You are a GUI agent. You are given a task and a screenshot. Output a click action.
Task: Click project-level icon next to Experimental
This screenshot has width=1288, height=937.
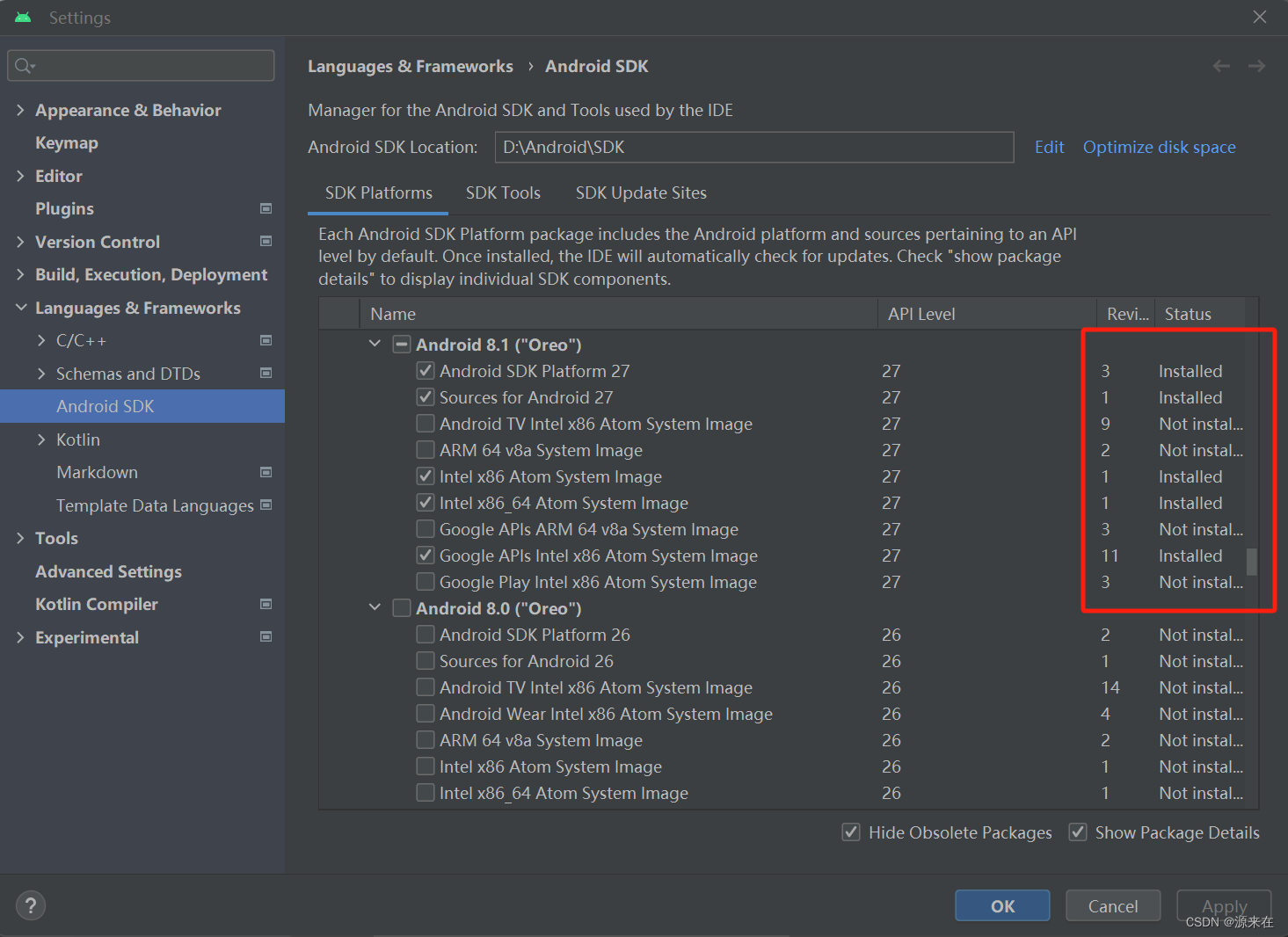266,636
